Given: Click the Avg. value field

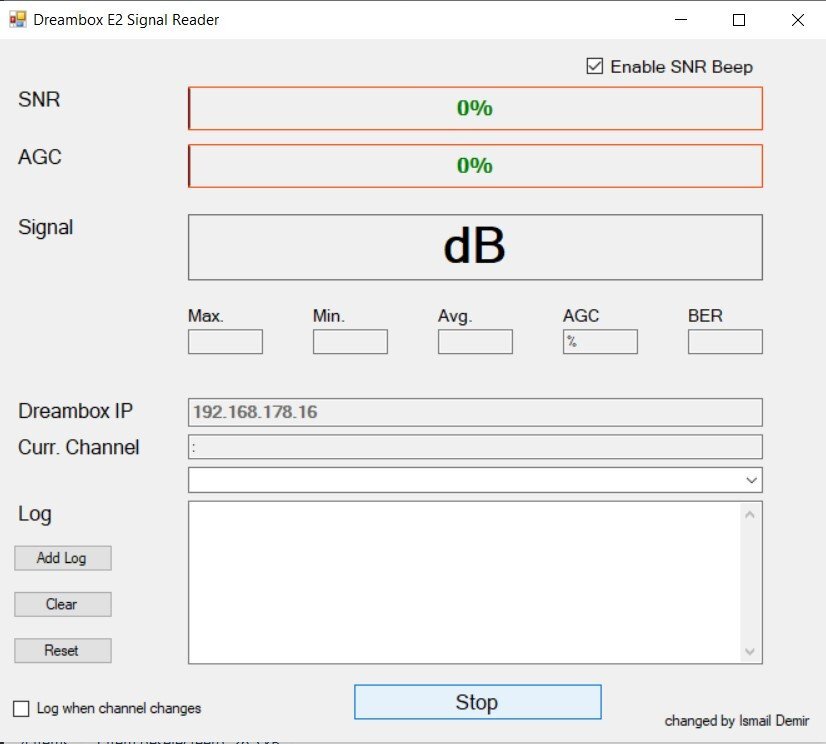Looking at the screenshot, I should (475, 342).
